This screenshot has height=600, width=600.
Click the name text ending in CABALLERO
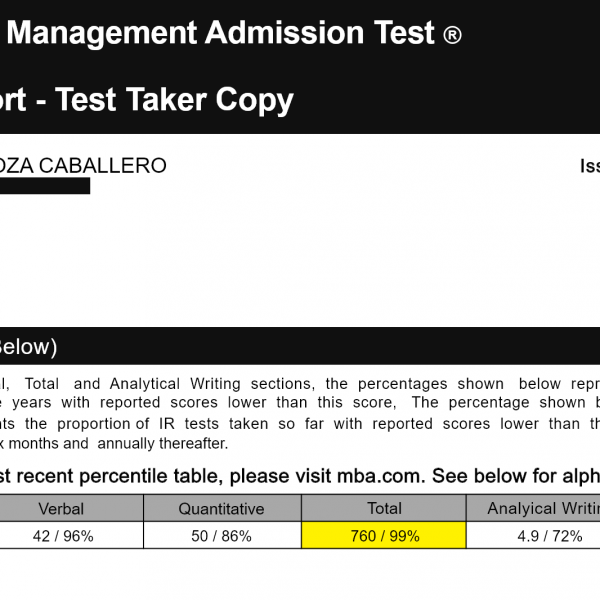point(83,166)
